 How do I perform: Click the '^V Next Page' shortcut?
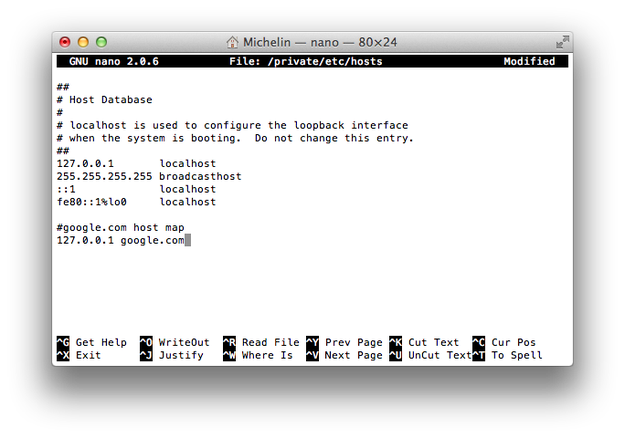344,355
